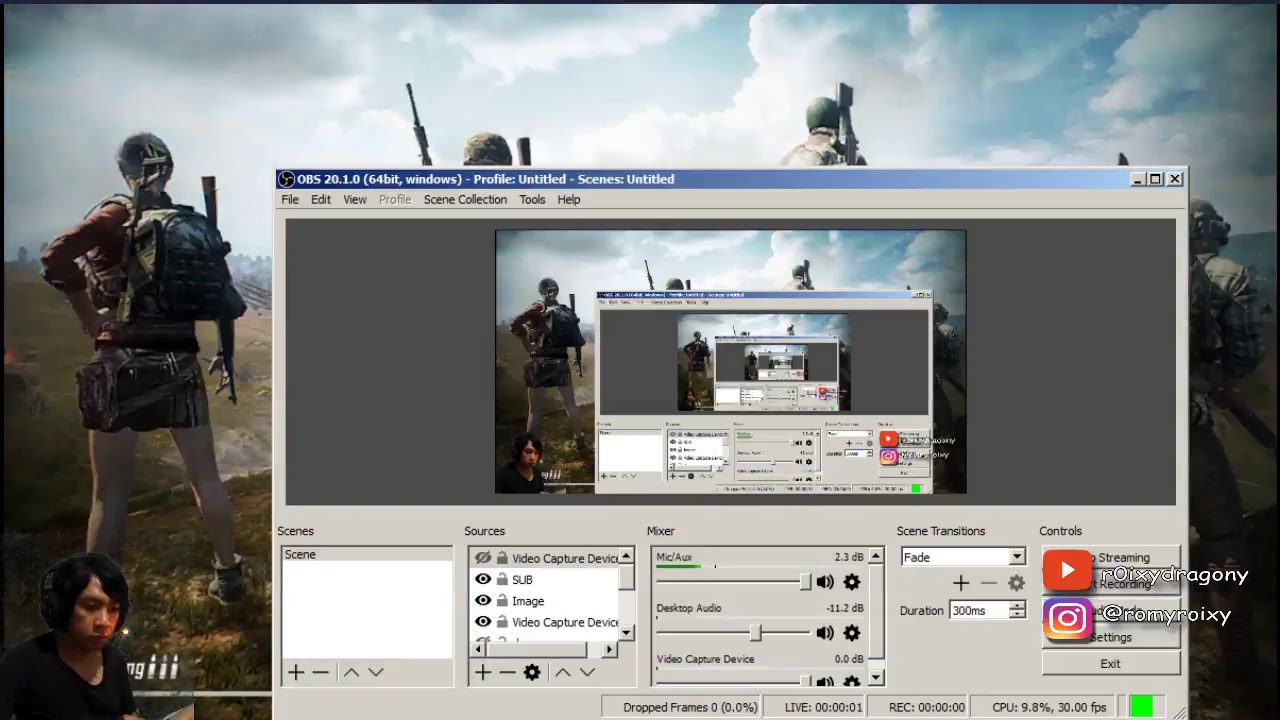
Task: Click Mixer scroll-down arrow
Action: point(876,678)
